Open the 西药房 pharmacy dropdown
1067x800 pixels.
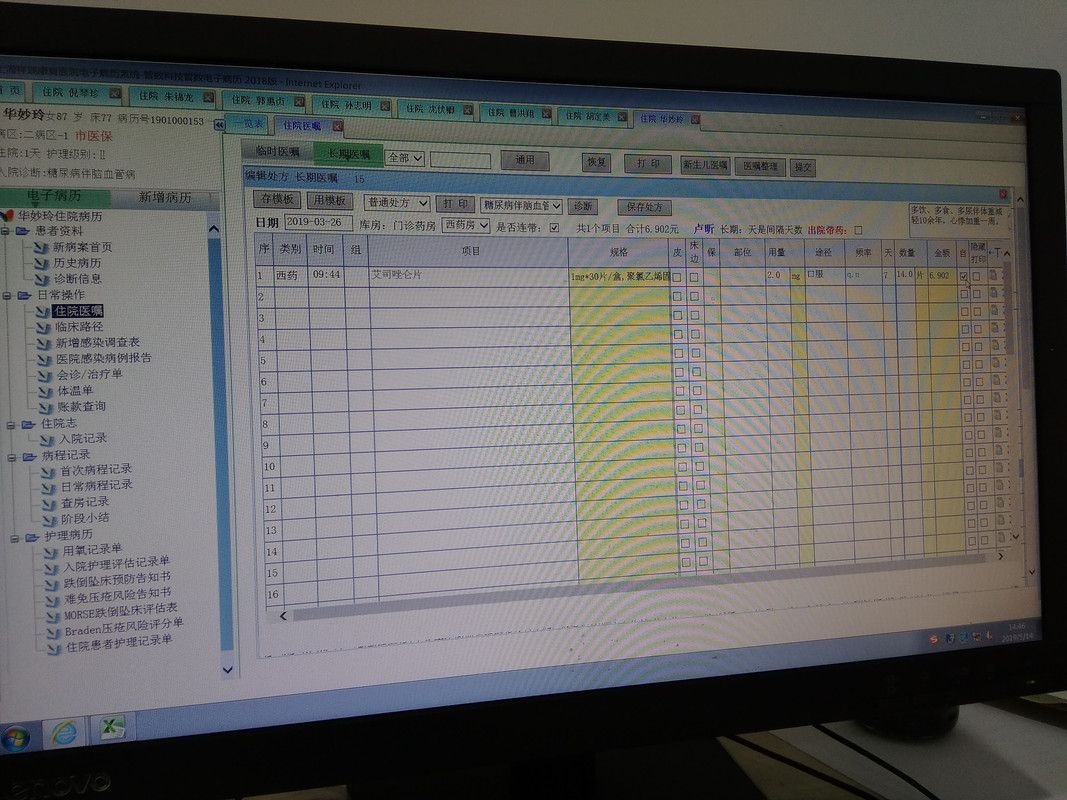(466, 224)
